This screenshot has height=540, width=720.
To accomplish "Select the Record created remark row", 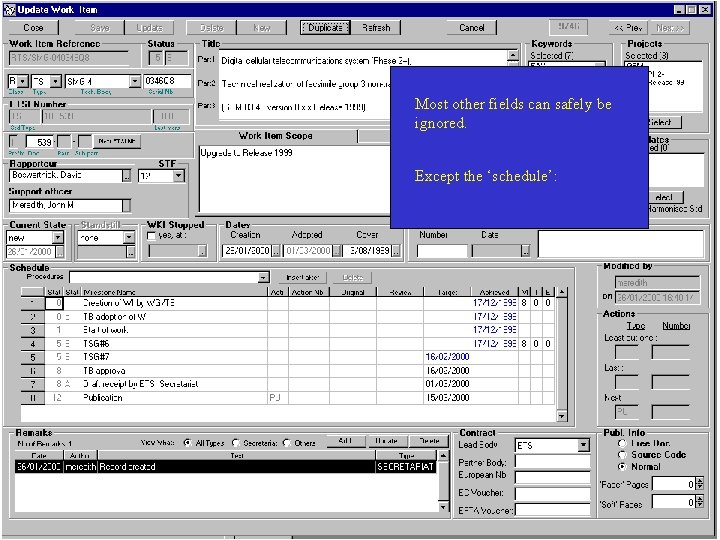I will pyautogui.click(x=226, y=467).
